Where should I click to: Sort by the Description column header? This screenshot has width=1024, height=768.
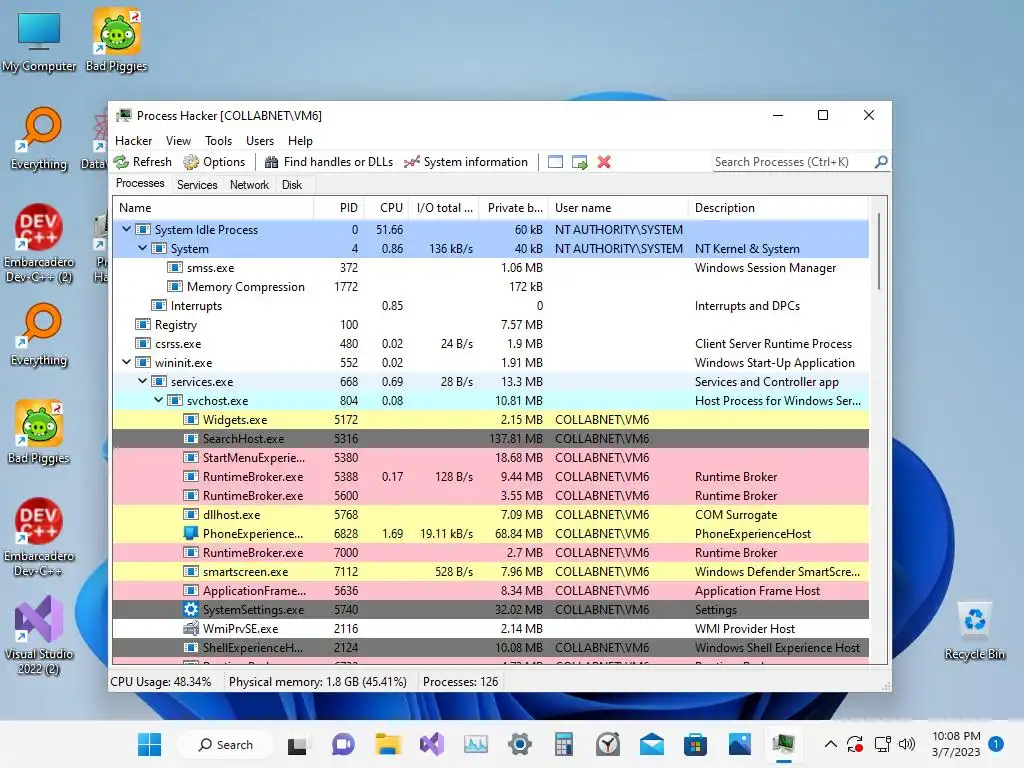pyautogui.click(x=778, y=208)
